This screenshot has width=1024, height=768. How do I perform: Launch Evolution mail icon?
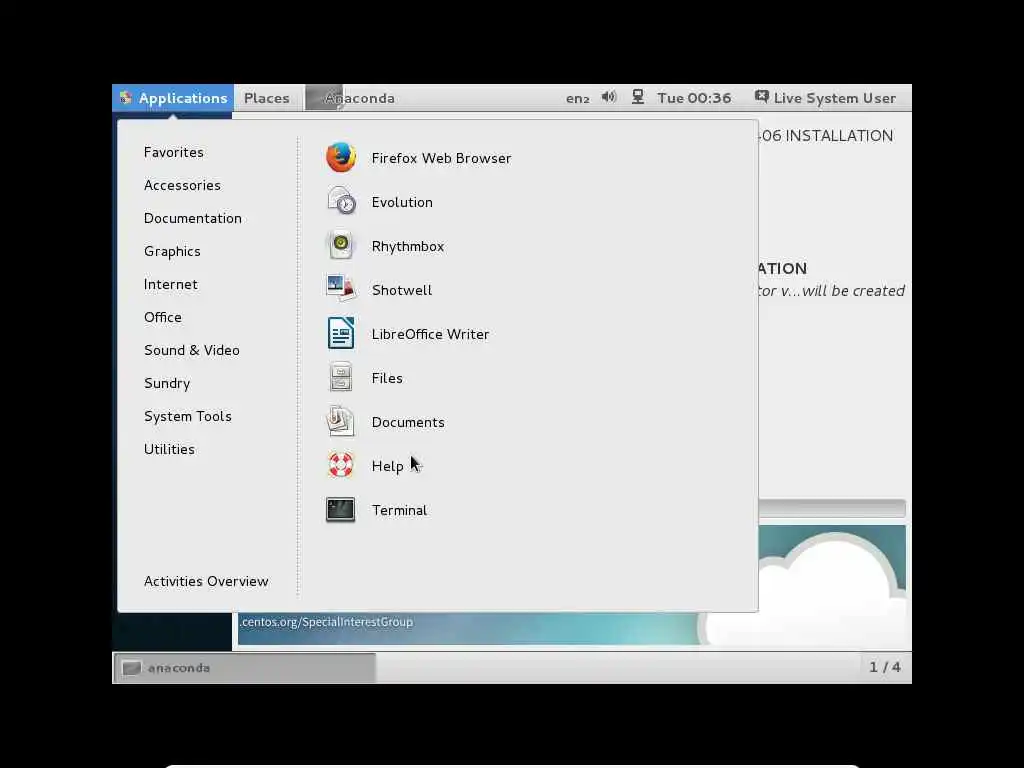point(341,201)
